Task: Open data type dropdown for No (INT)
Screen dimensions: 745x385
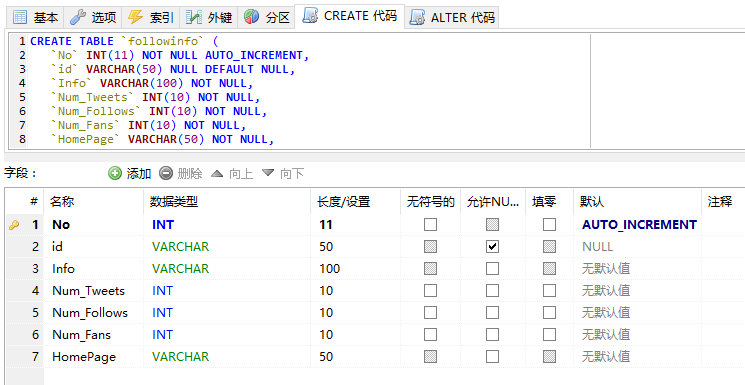Action: 163,224
